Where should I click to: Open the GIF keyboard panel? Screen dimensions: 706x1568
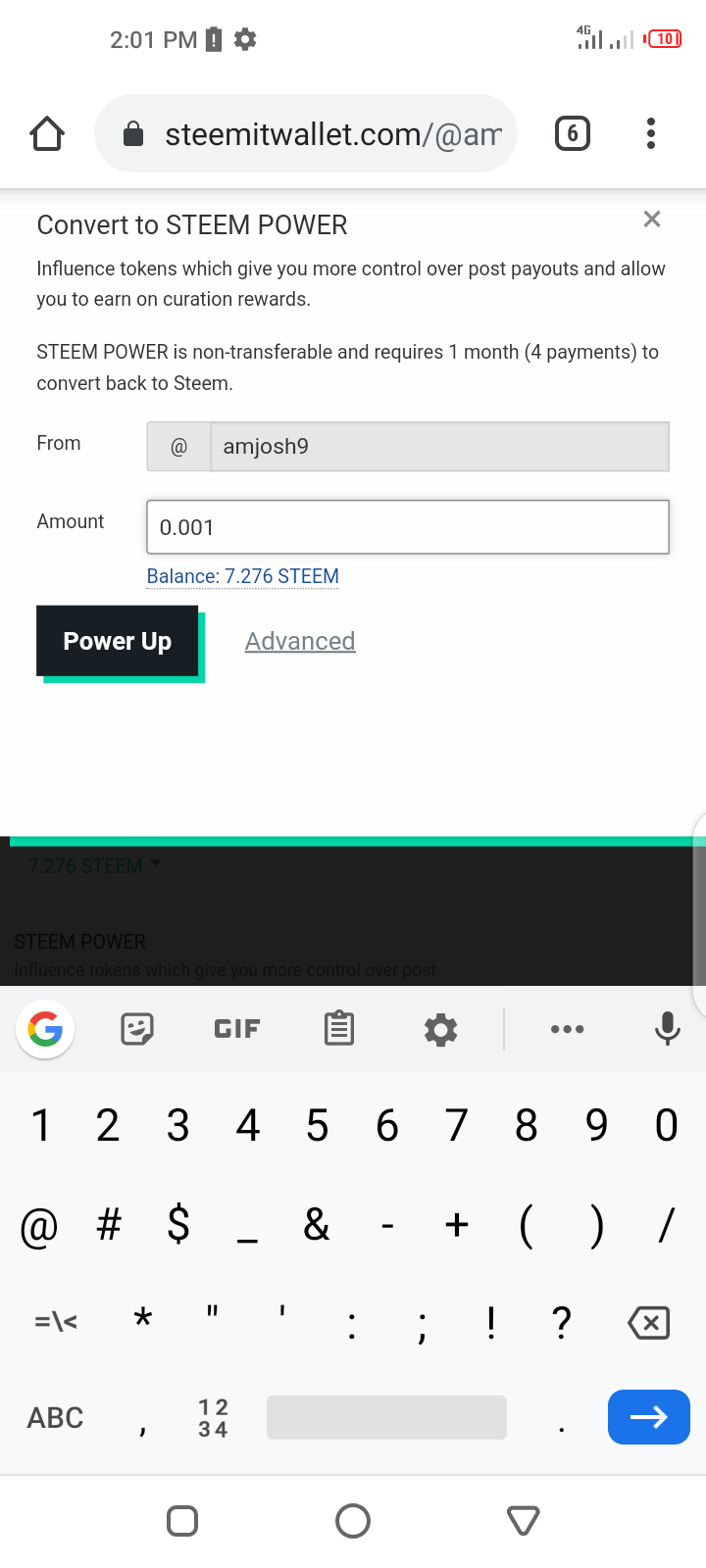(237, 1029)
